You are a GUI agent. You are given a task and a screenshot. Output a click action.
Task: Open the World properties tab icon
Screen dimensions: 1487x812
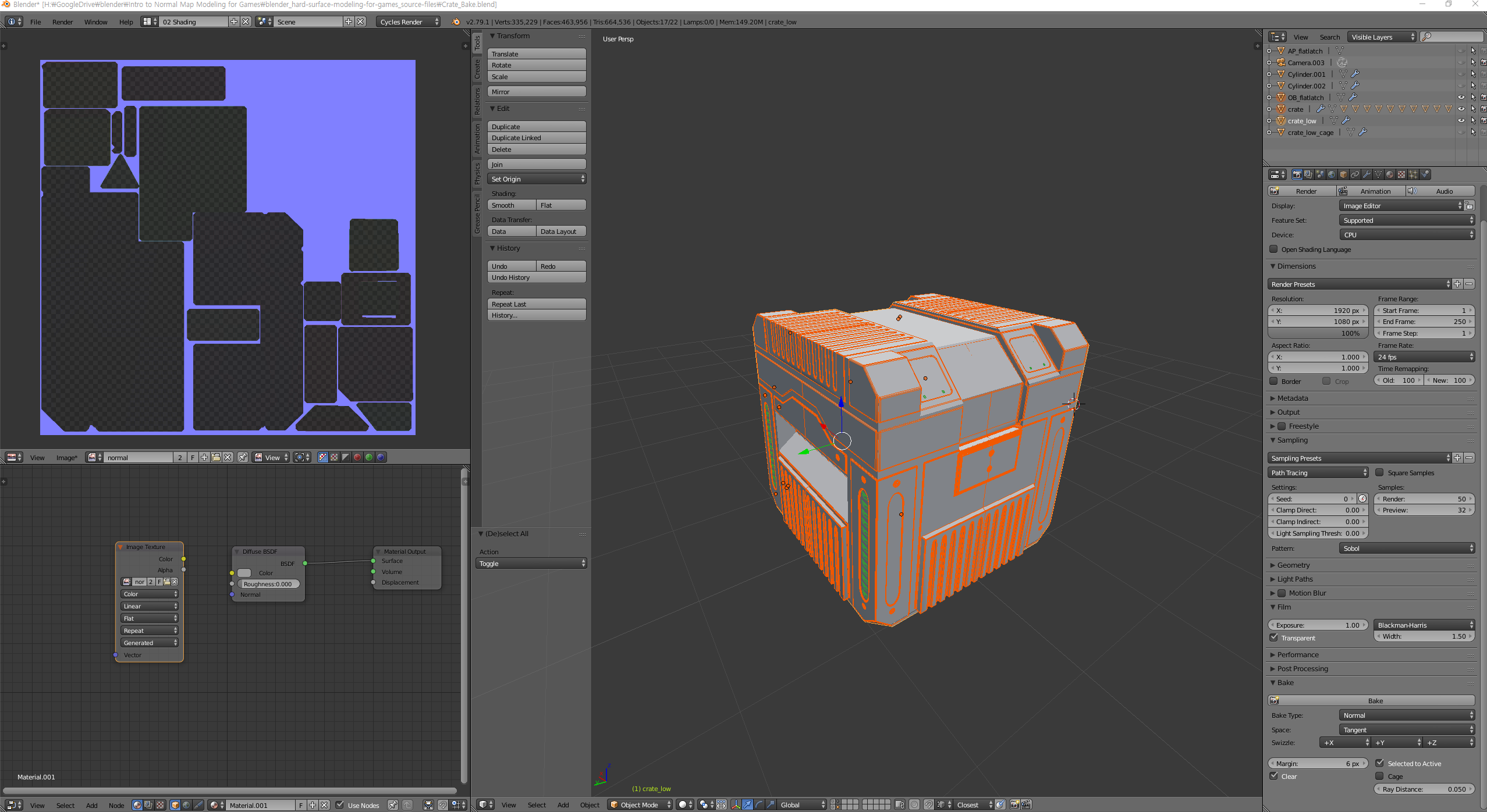(1332, 174)
